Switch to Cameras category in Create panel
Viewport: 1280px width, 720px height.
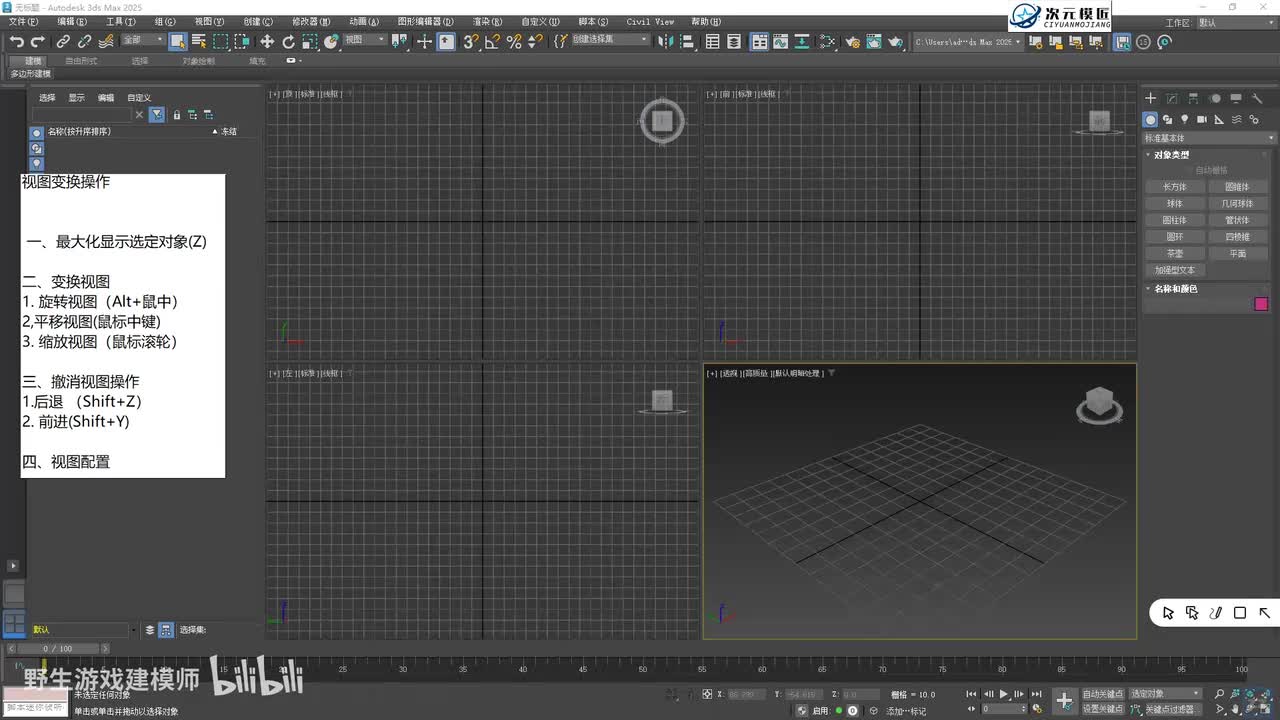pyautogui.click(x=1202, y=119)
